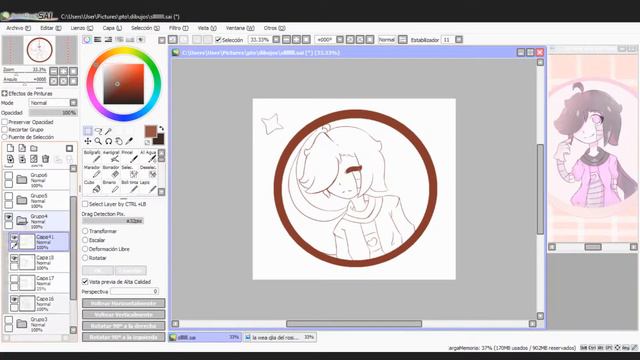Select the Zoom magnifier tool
Image resolution: width=640 pixels, height=360 pixels.
point(98,141)
